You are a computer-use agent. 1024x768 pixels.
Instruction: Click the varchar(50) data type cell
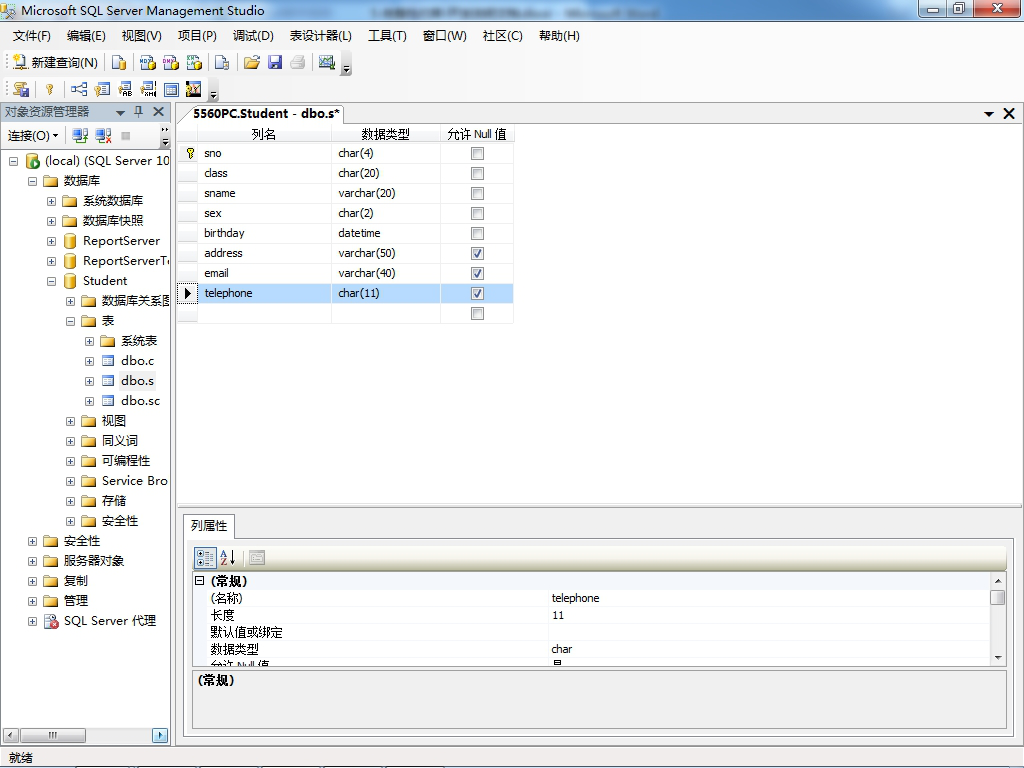point(386,253)
